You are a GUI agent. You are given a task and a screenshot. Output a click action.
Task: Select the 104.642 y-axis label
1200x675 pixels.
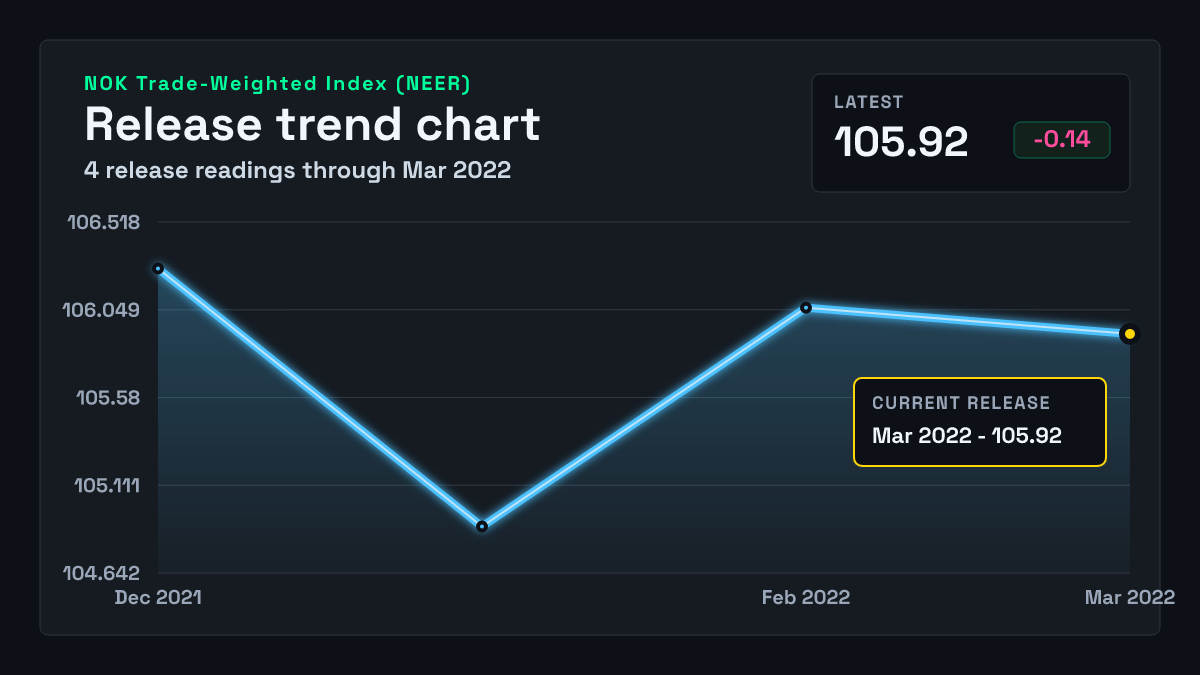(x=101, y=574)
